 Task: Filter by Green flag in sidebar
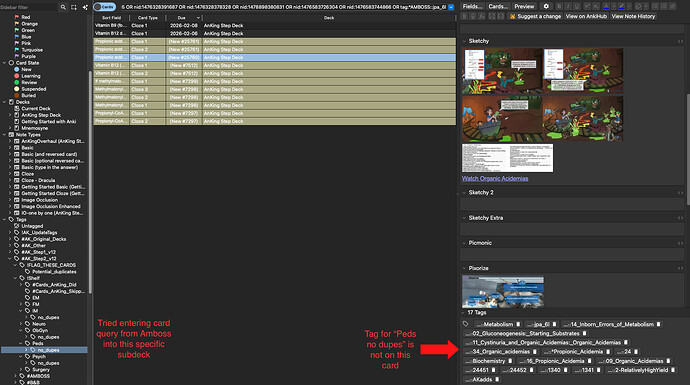click(x=28, y=30)
